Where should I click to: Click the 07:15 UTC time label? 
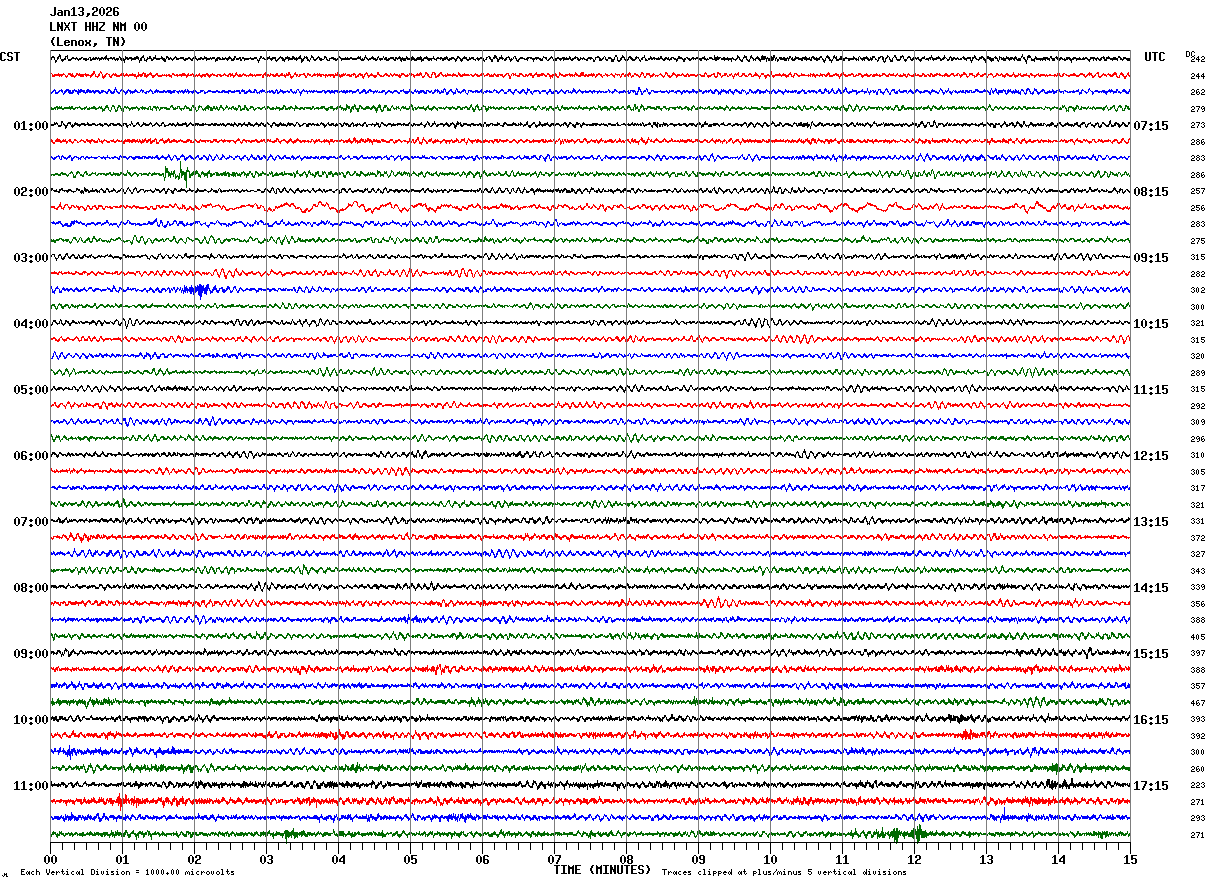(1151, 126)
